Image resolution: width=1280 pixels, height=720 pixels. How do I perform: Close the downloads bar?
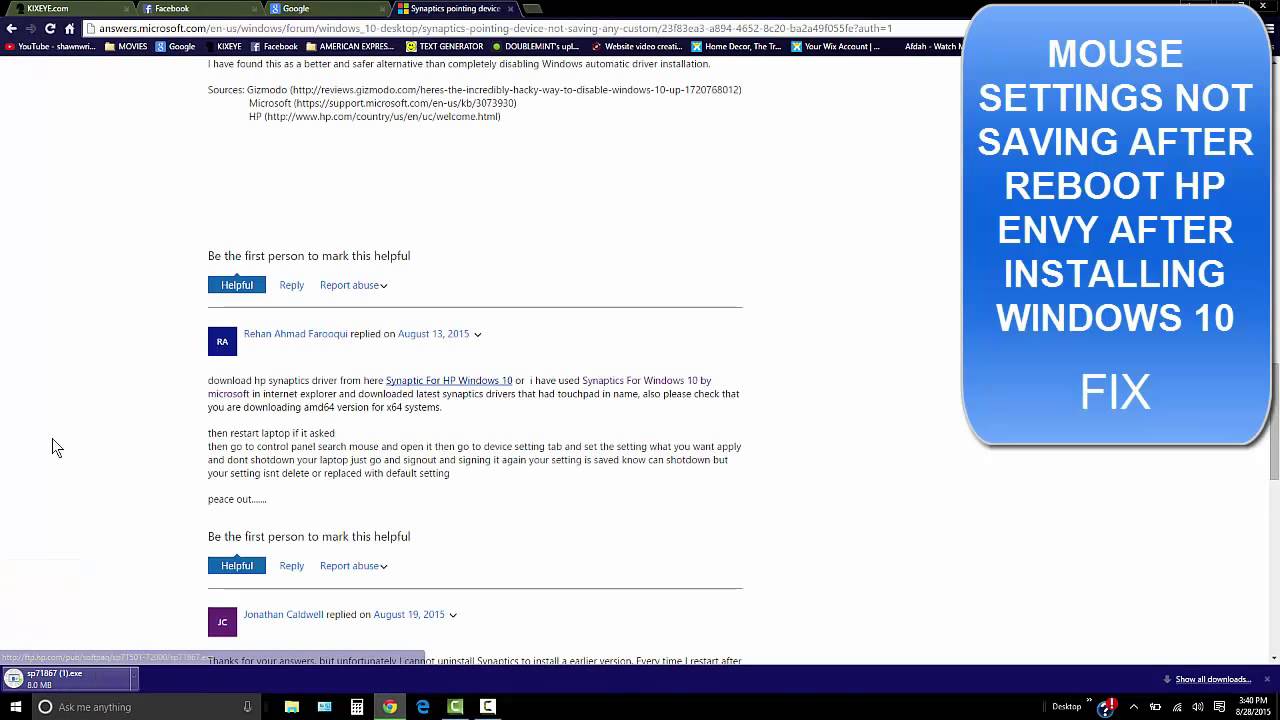pyautogui.click(x=1267, y=680)
